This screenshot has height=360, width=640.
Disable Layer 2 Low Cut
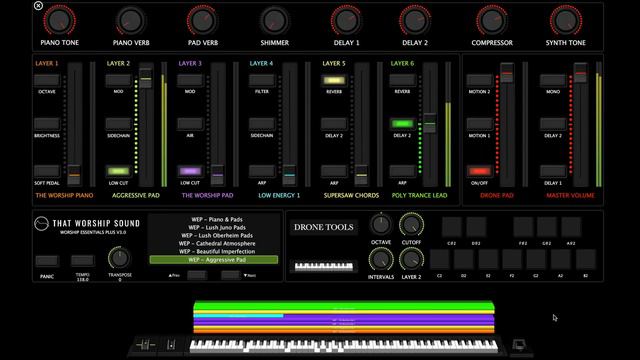(x=118, y=171)
